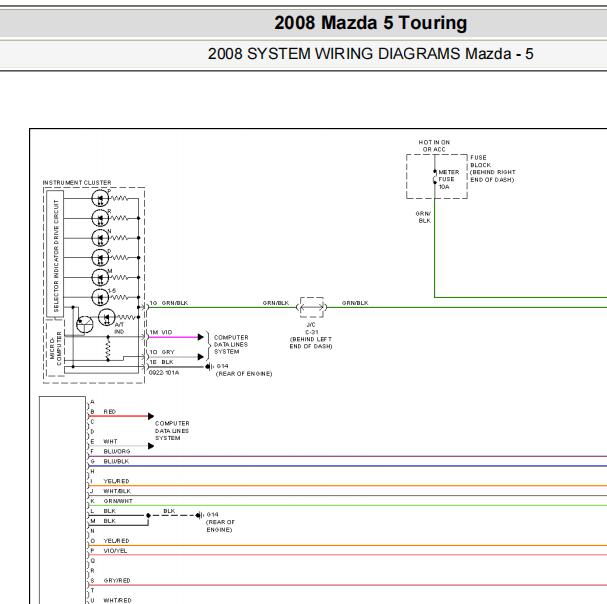The height and width of the screenshot is (604, 607).
Task: Click '2008 SYSTEM WIRING DIAGRAMS Mazda - 5' heading
Action: [370, 54]
